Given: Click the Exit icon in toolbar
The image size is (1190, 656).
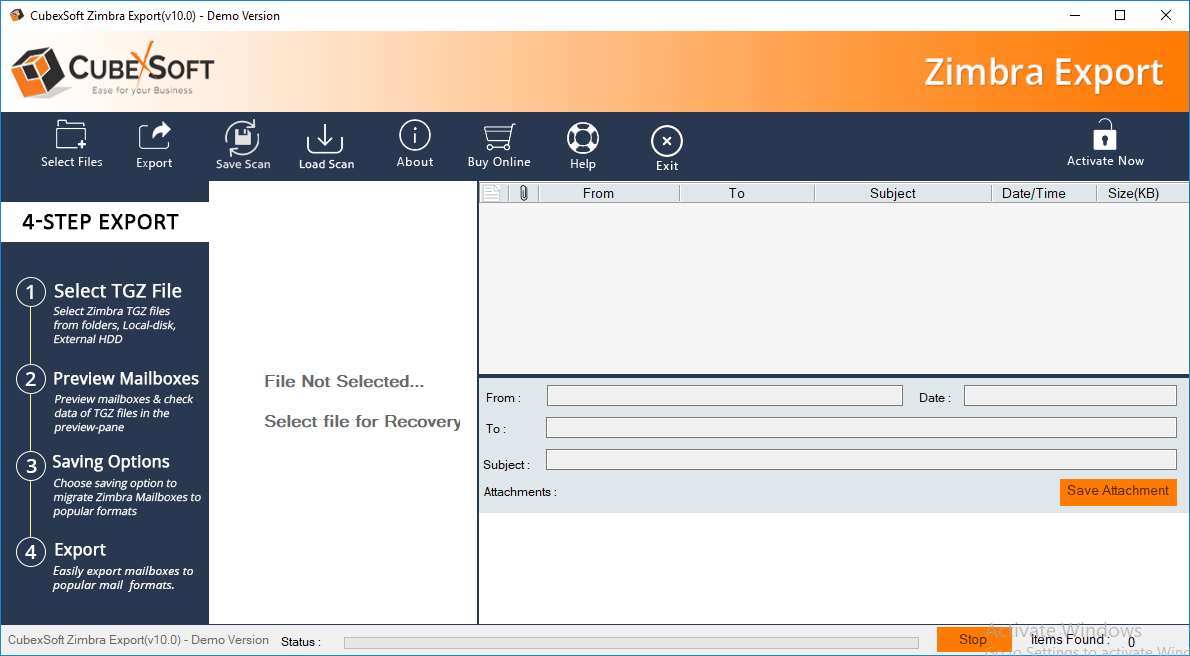Looking at the screenshot, I should [667, 142].
